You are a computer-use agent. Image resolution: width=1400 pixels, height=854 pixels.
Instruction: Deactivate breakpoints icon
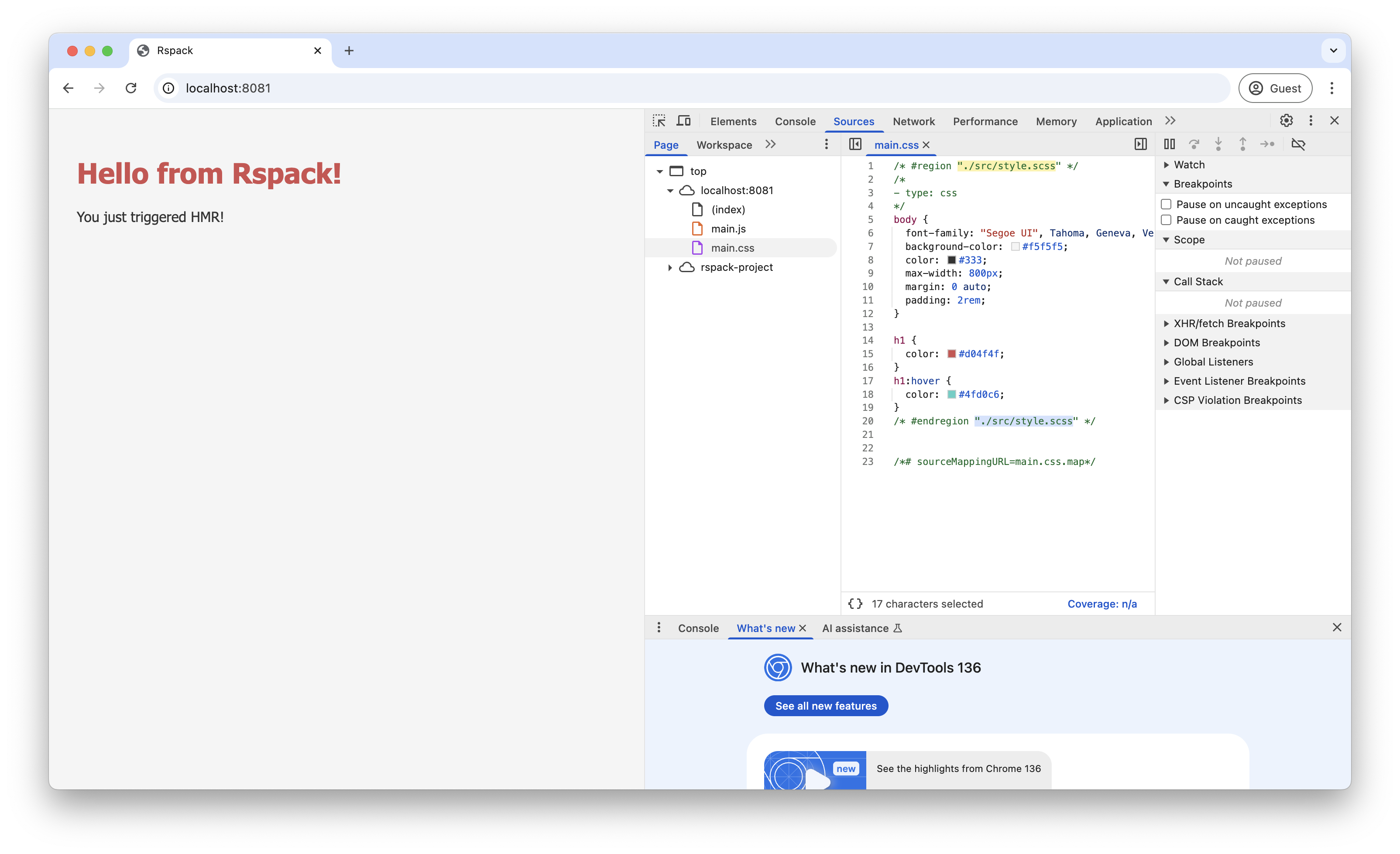point(1298,144)
